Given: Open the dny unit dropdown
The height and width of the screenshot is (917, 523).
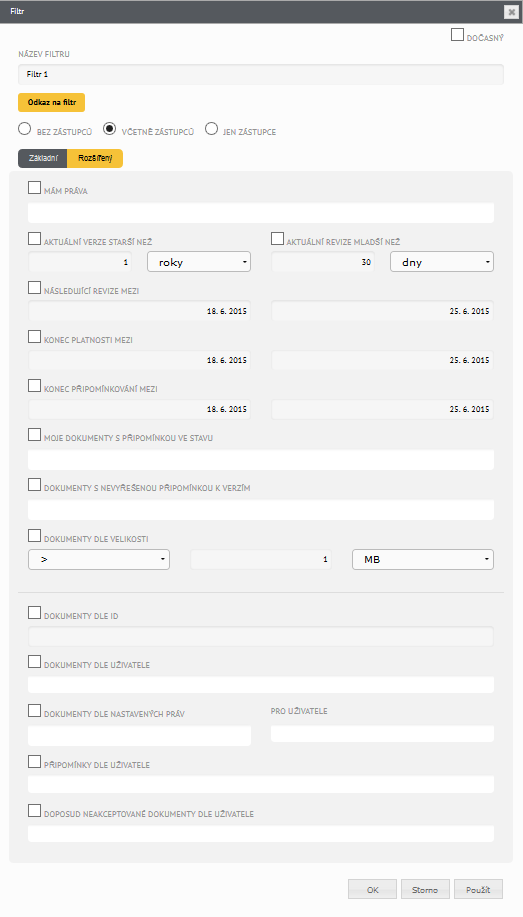Looking at the screenshot, I should click(442, 262).
